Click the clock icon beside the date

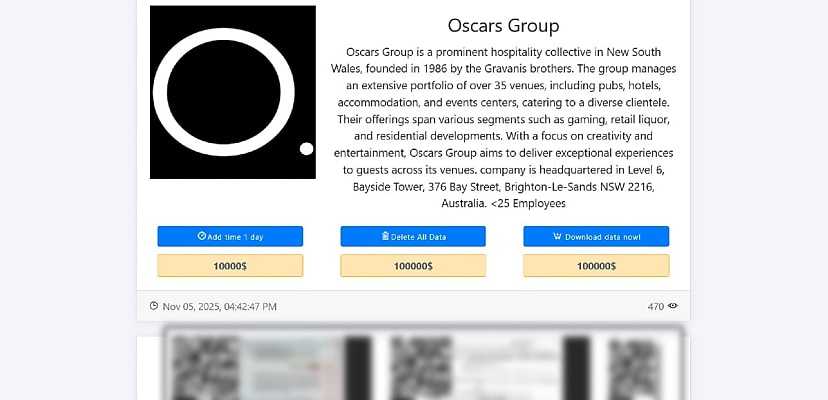(x=154, y=305)
